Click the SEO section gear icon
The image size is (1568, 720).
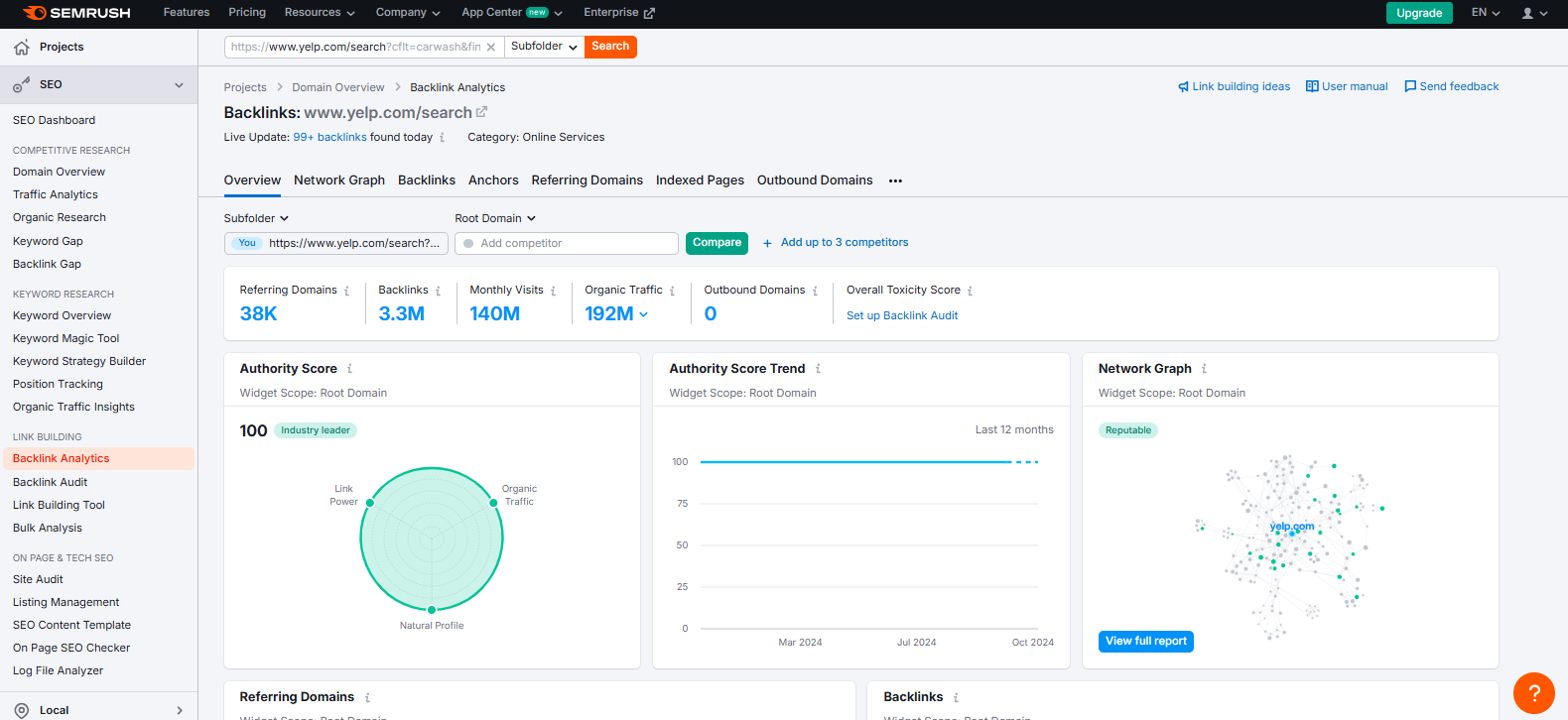click(21, 85)
